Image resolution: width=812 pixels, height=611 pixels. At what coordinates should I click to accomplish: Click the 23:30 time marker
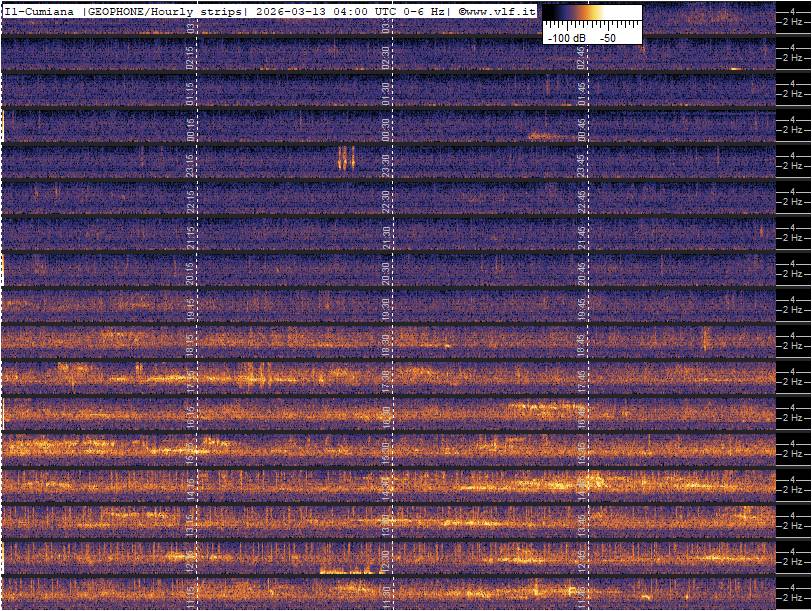[386, 165]
